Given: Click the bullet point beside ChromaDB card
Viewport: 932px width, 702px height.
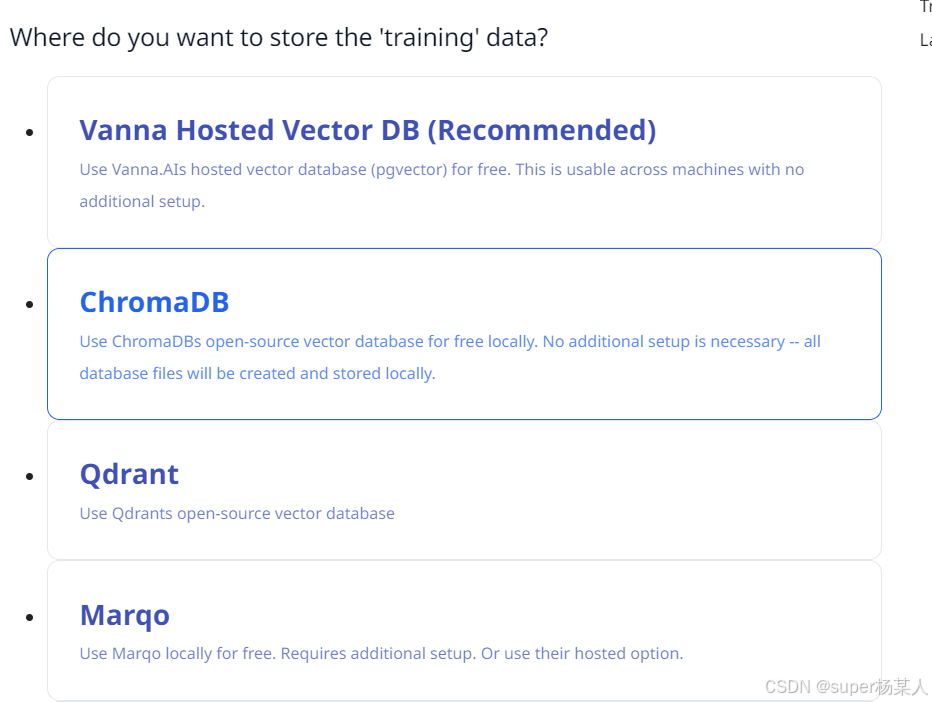Looking at the screenshot, I should click(30, 304).
